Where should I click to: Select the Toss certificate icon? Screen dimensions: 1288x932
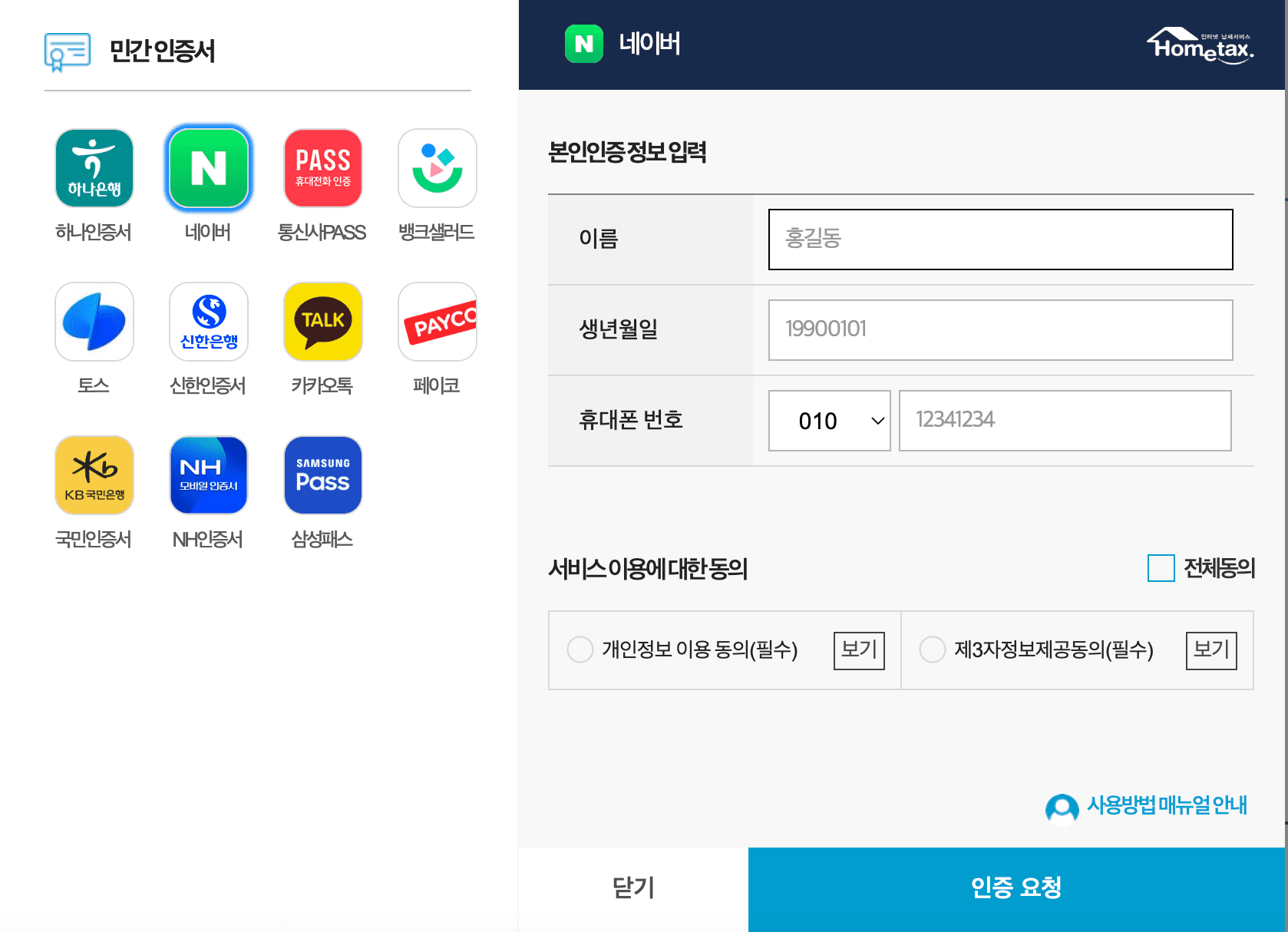94,322
